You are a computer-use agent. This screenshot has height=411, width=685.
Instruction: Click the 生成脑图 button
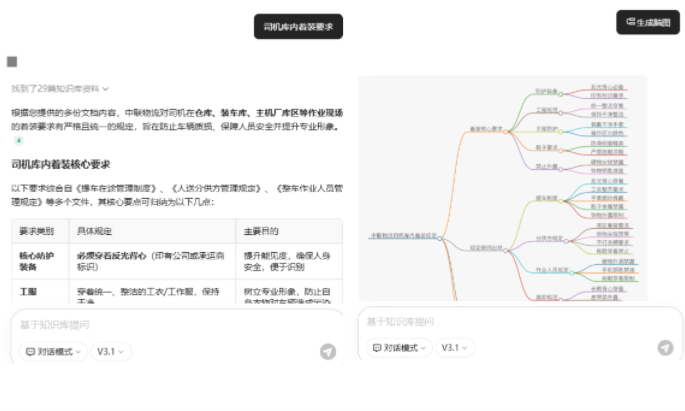(x=647, y=21)
